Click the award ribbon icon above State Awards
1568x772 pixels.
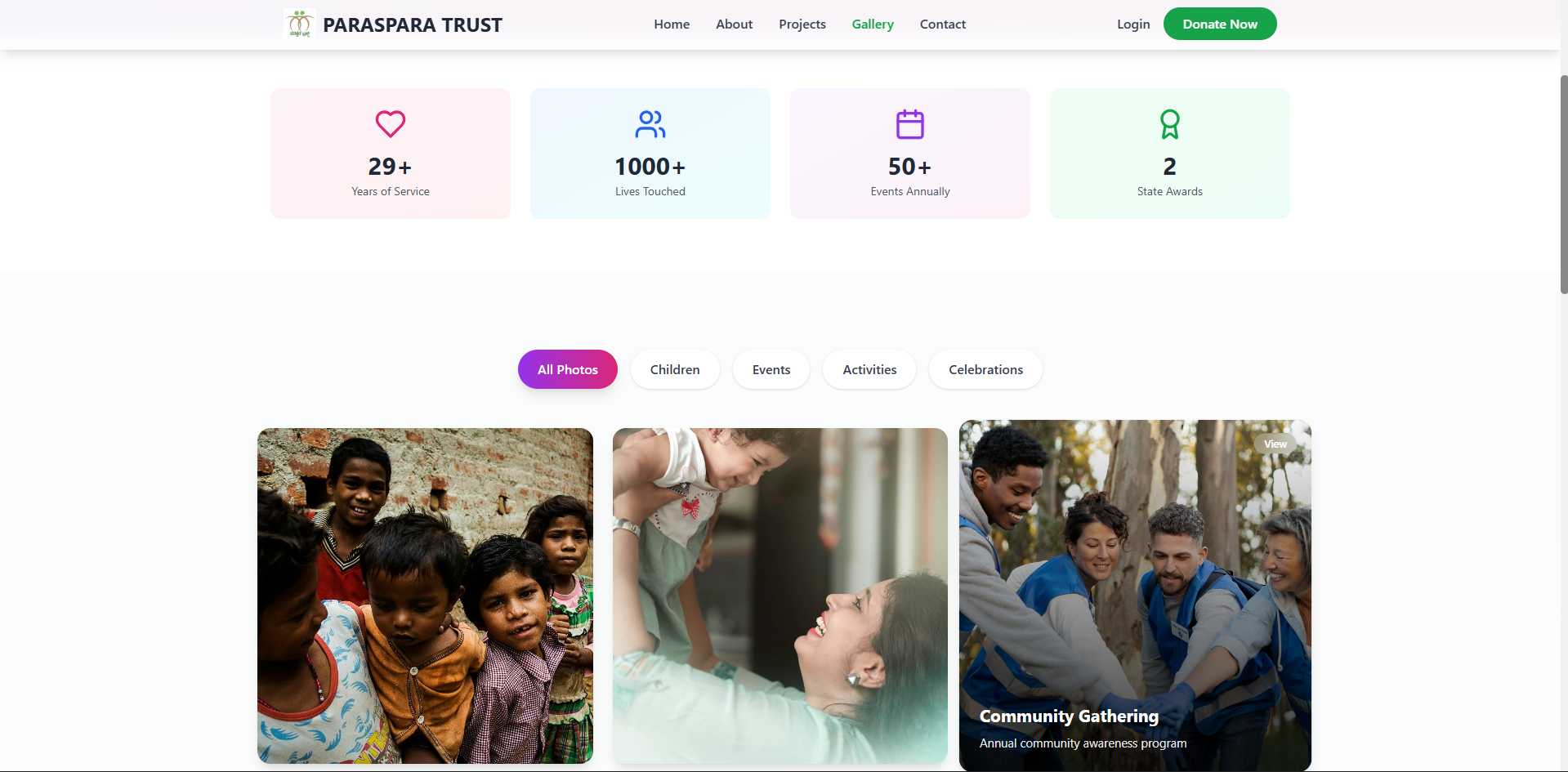(x=1169, y=124)
